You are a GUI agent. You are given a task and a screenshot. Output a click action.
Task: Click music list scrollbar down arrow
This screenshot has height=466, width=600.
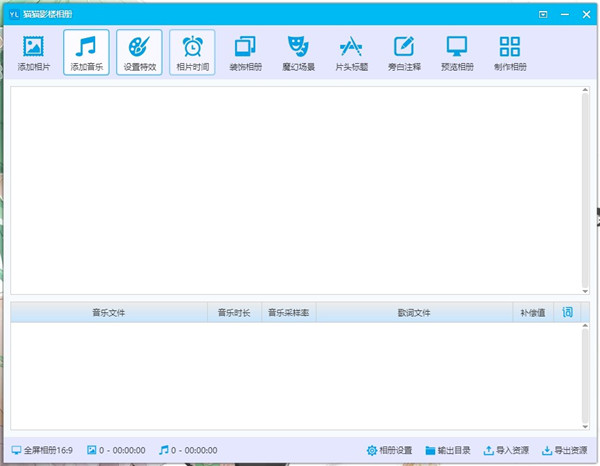(x=585, y=427)
